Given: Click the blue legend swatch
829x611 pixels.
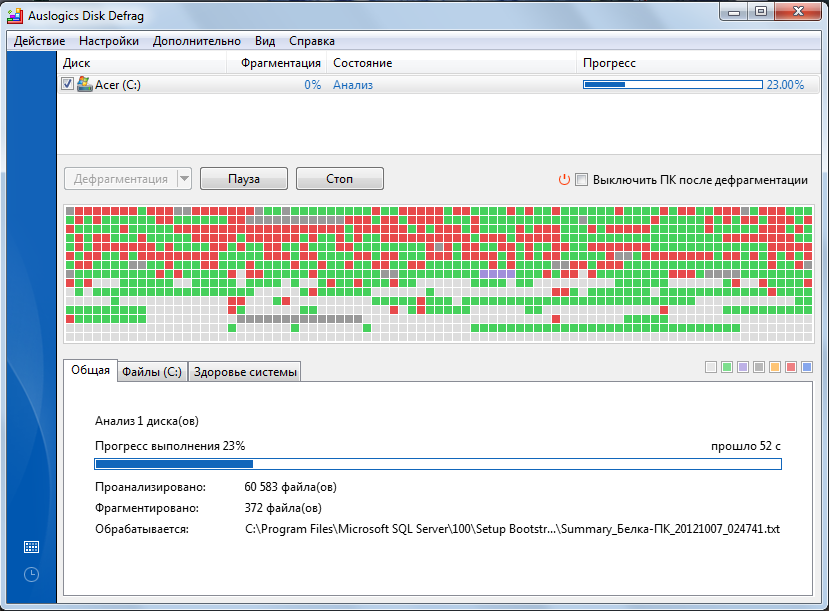Looking at the screenshot, I should tap(807, 367).
